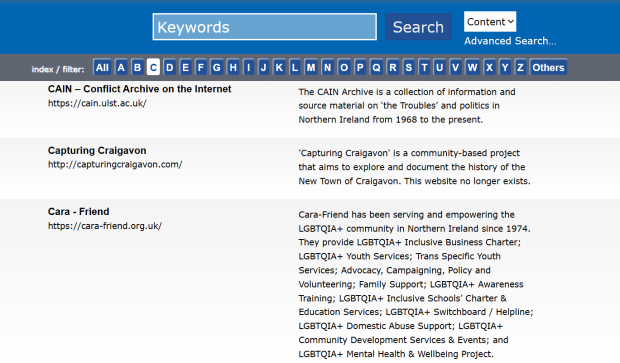This screenshot has height=363, width=620.
Task: Open the Capturing Craigavon title
Action: (97, 150)
